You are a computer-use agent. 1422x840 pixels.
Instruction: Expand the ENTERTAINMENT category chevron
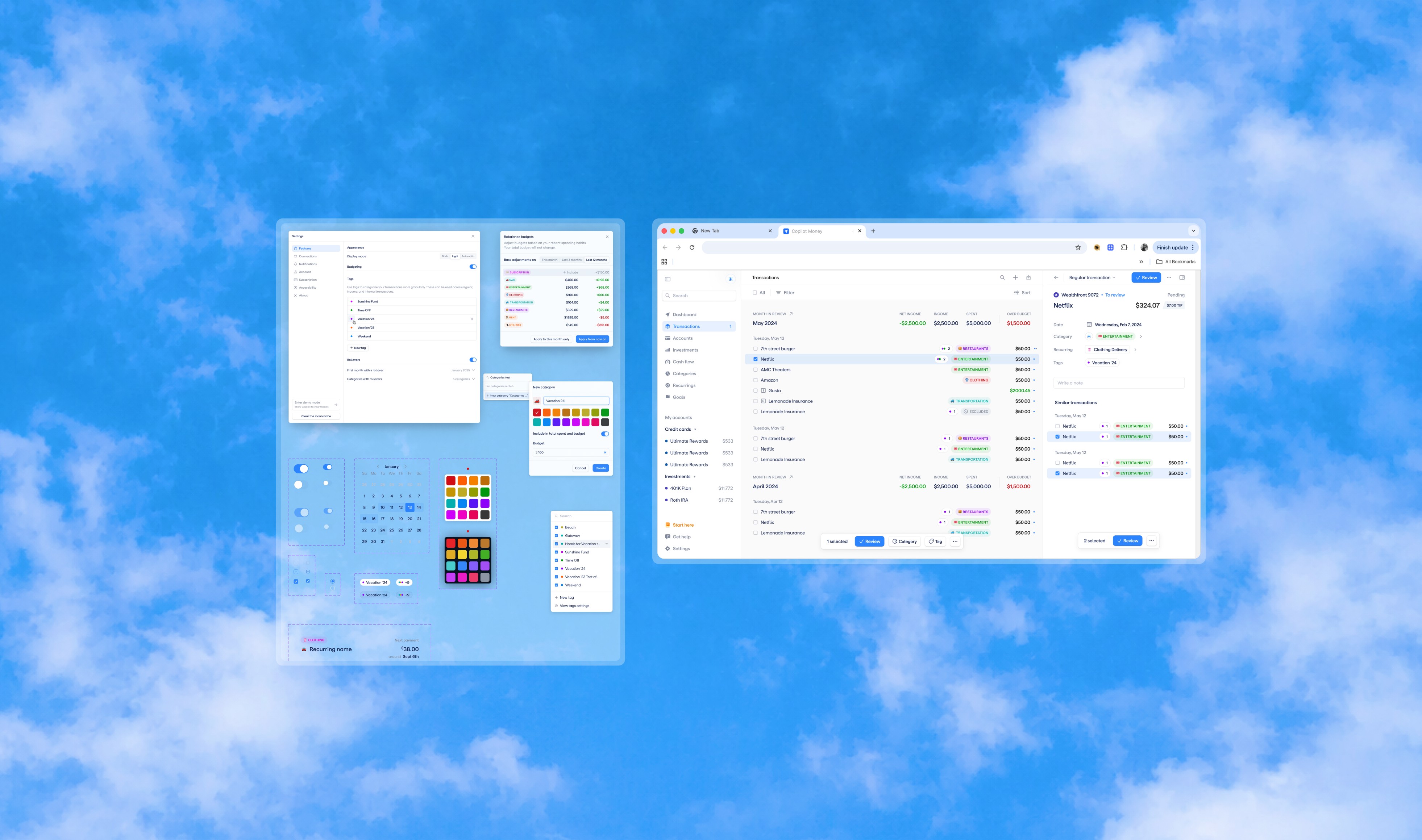[1140, 336]
